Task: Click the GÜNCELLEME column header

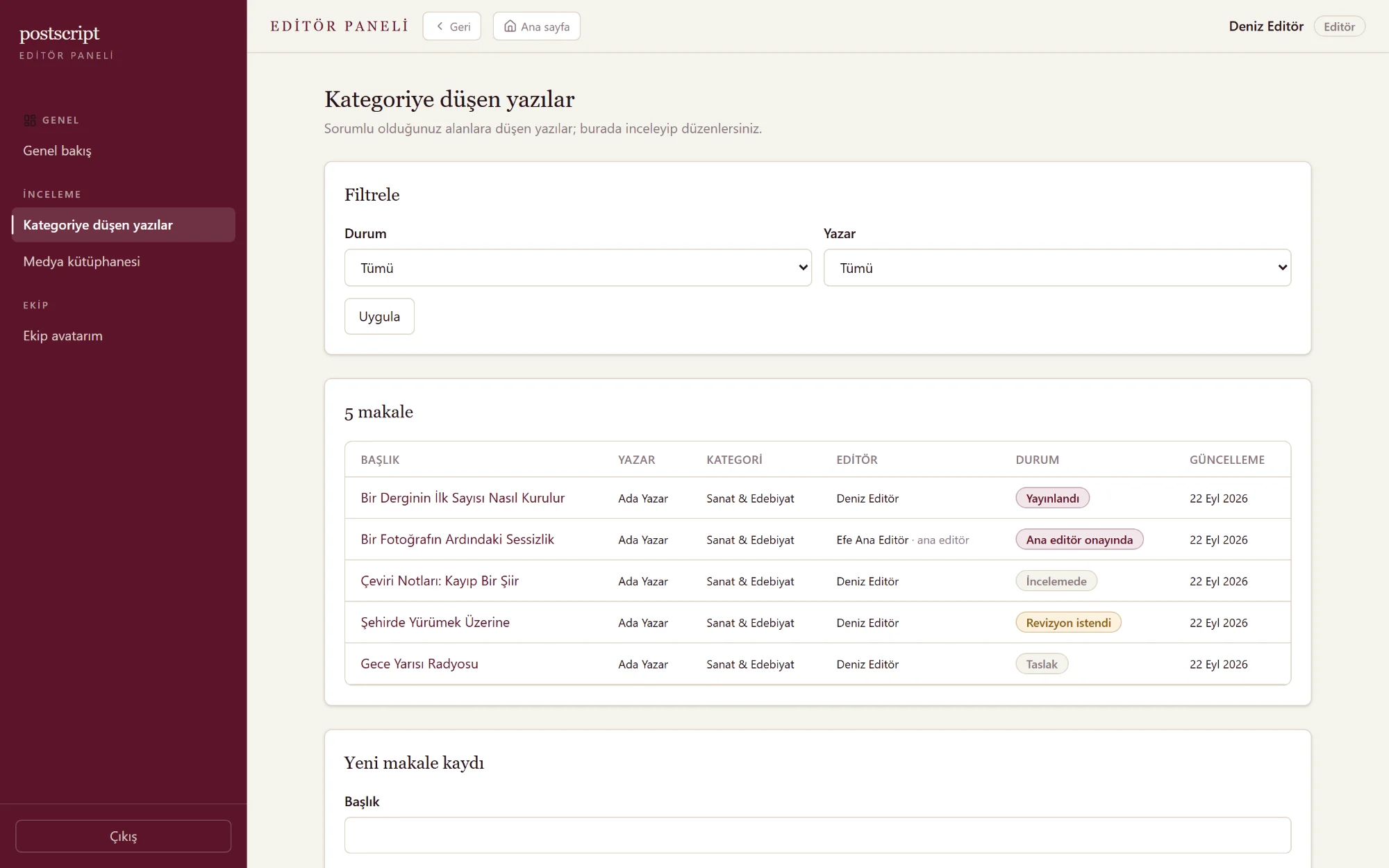Action: [x=1226, y=460]
